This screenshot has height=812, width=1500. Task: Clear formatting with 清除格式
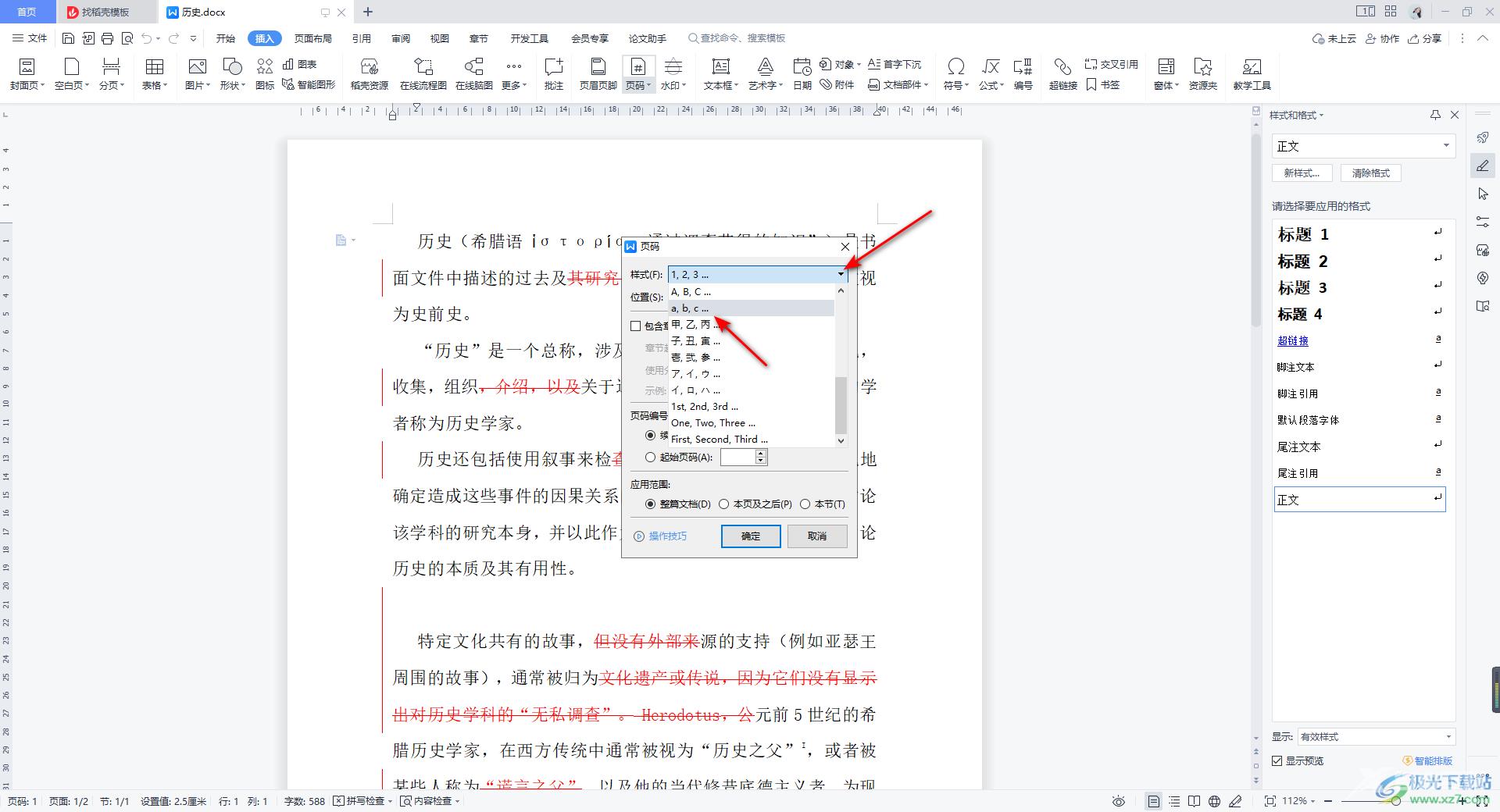pos(1371,173)
